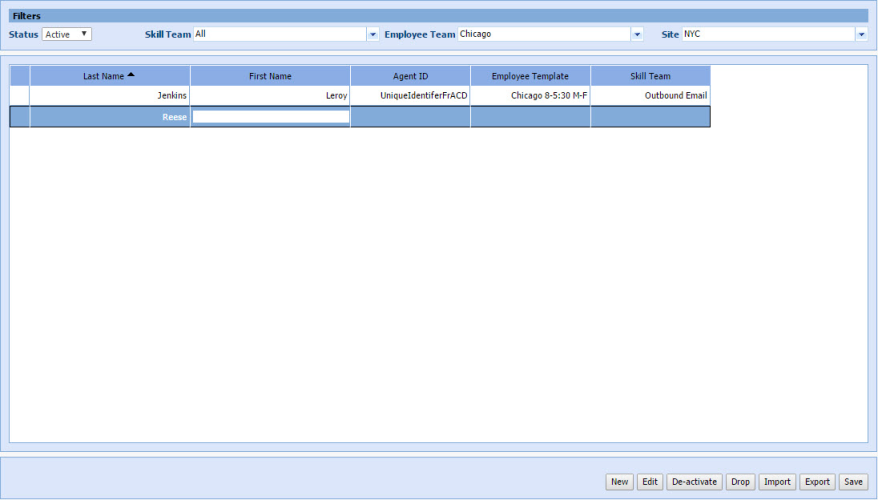
Task: Save changes with the Save button
Action: click(853, 482)
